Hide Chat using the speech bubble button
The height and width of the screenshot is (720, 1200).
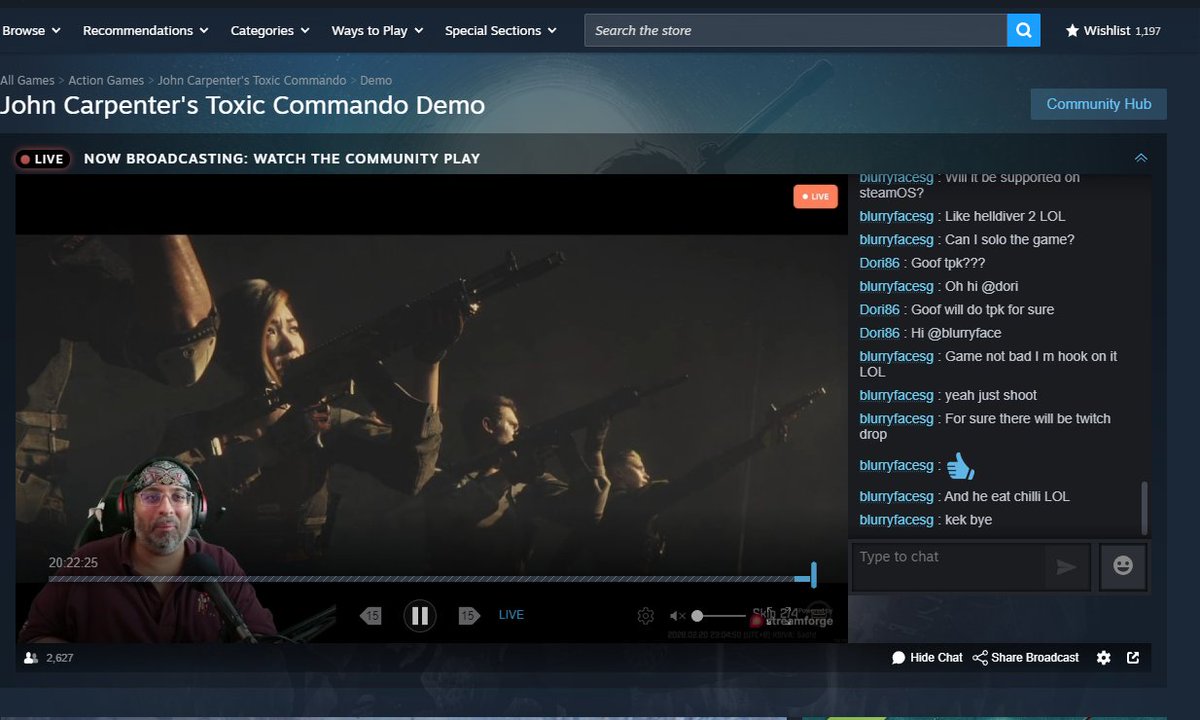tap(927, 658)
